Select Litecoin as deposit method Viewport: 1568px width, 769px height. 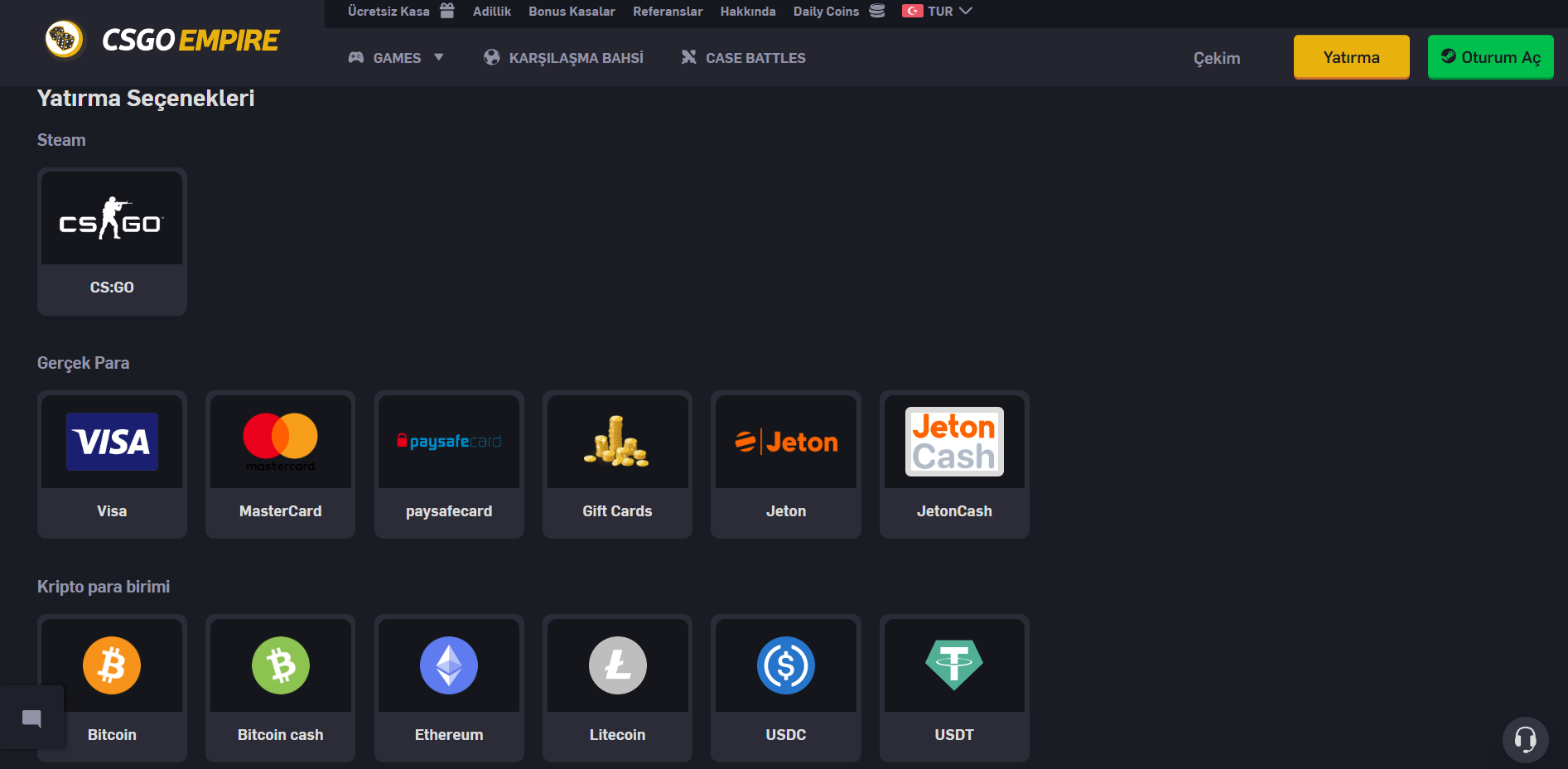(x=617, y=666)
